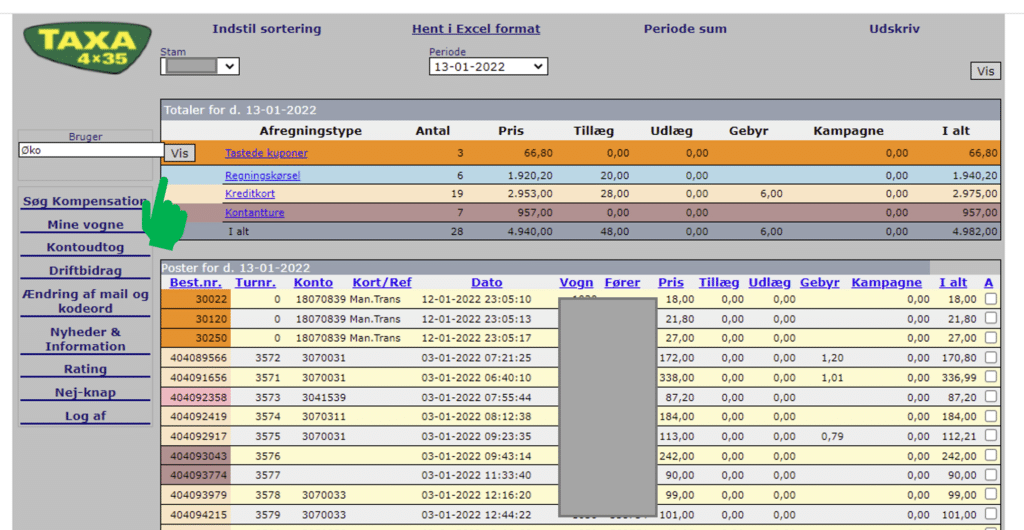Click date 03-01-2022 07:21:25

[x=476, y=358]
